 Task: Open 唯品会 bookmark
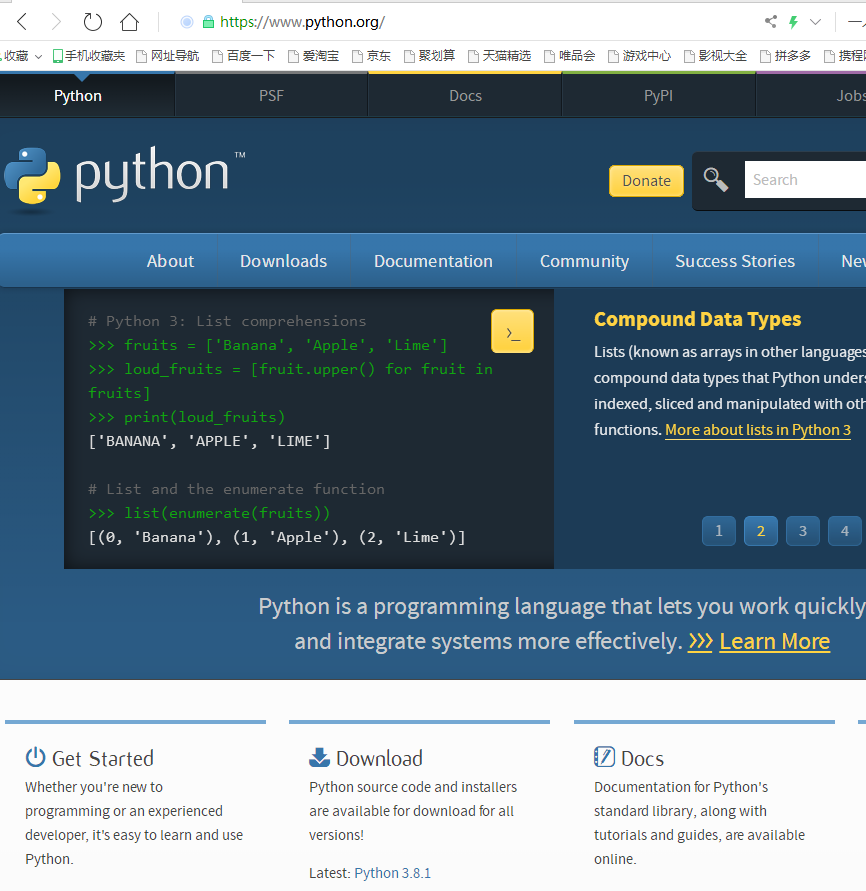pos(570,56)
